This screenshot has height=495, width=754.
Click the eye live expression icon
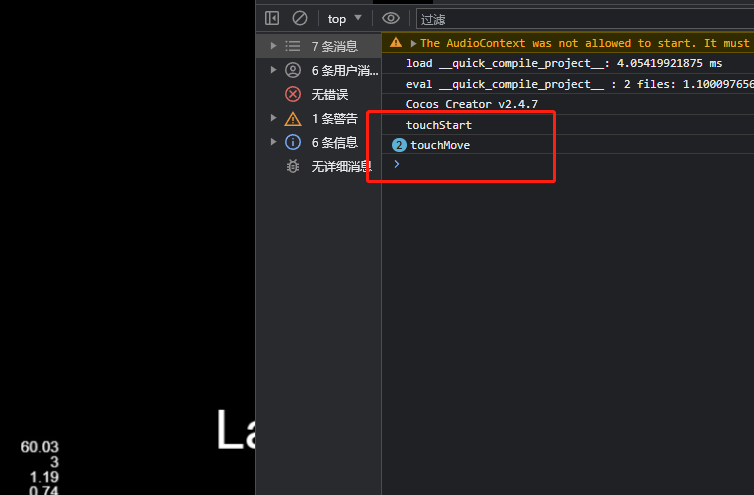[x=390, y=18]
